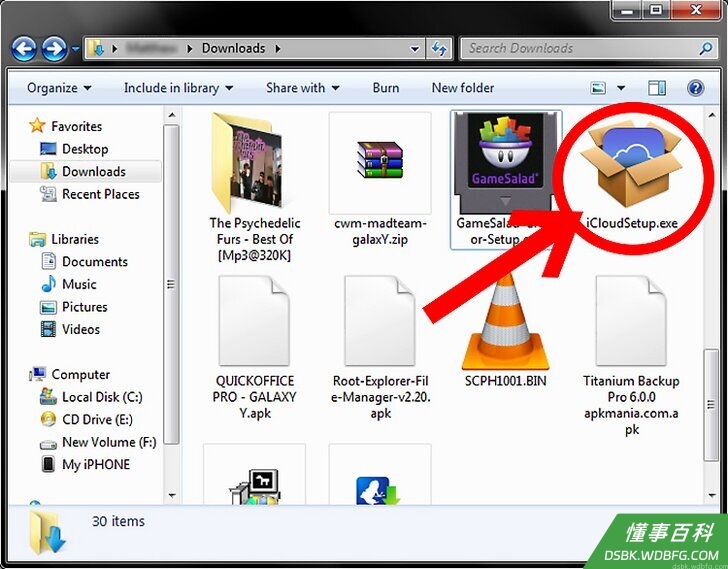This screenshot has height=569, width=728.
Task: Open the Share with menu
Action: 302,88
